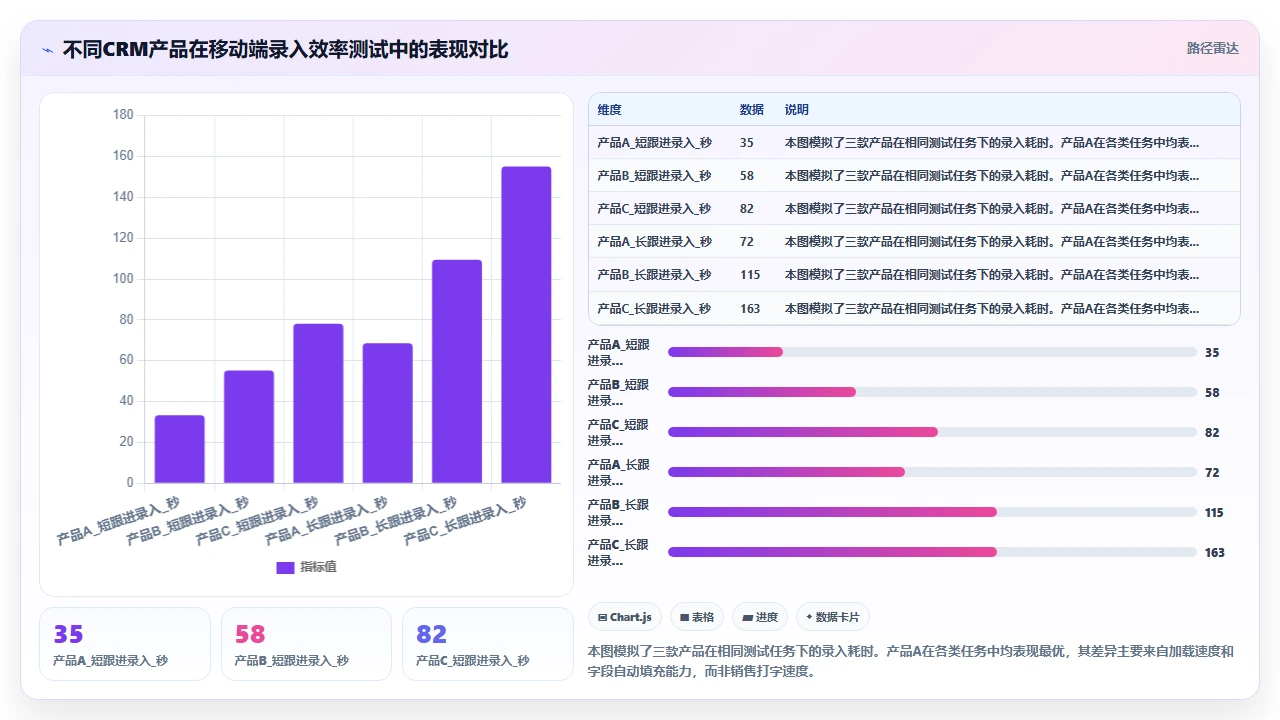The image size is (1280, 720).
Task: Click the dashboard title text
Action: tap(286, 49)
